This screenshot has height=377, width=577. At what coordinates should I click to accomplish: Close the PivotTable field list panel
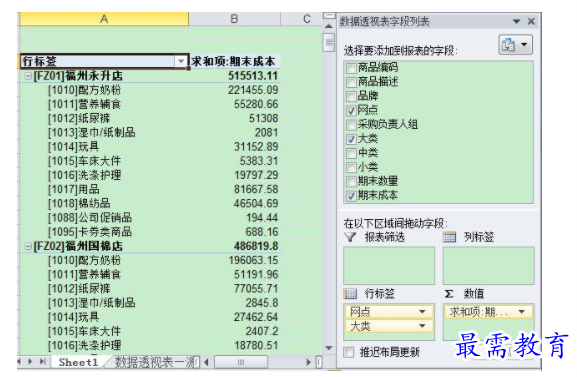tap(531, 21)
